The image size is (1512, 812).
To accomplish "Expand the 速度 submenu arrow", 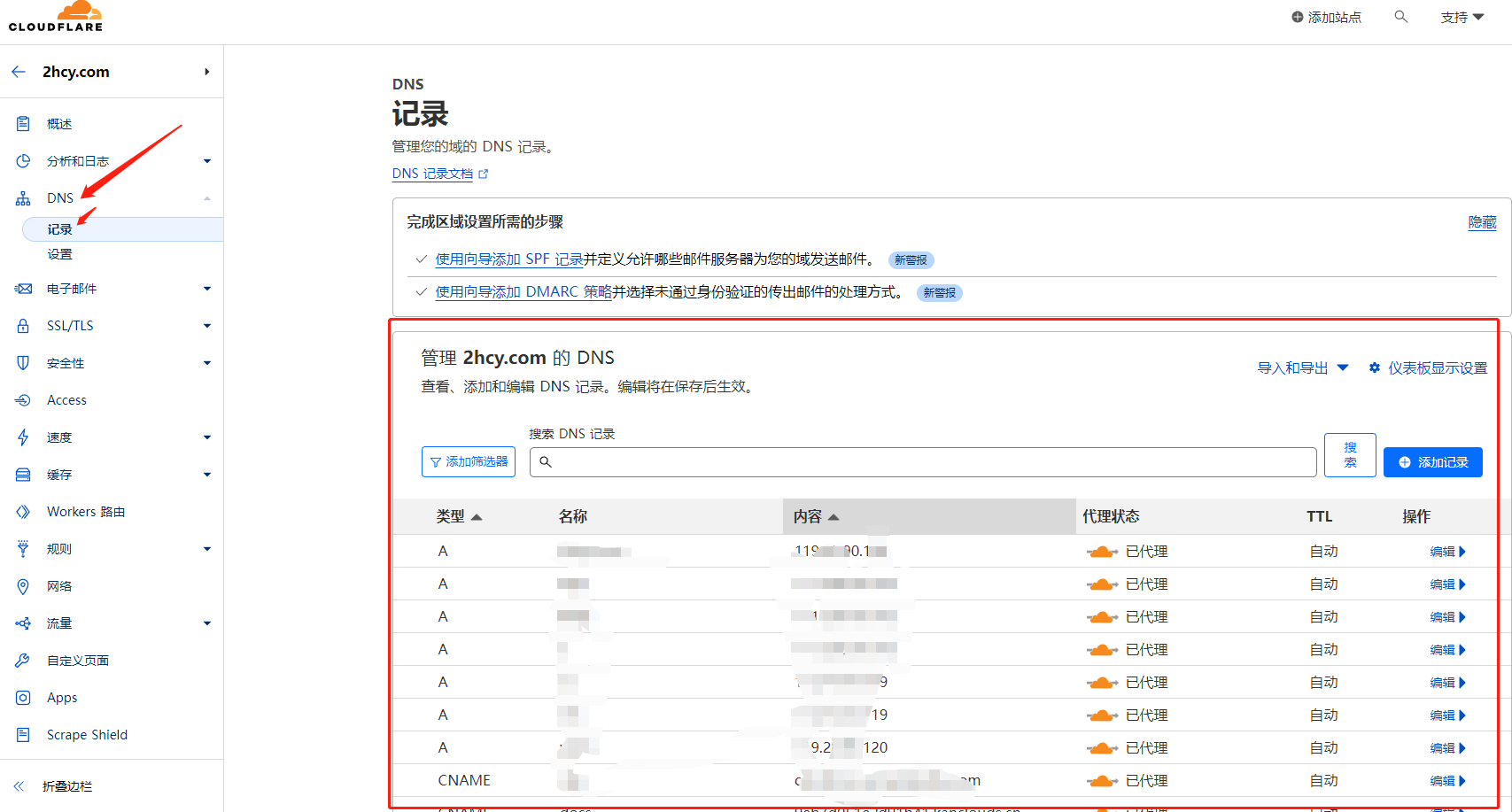I will tap(207, 437).
